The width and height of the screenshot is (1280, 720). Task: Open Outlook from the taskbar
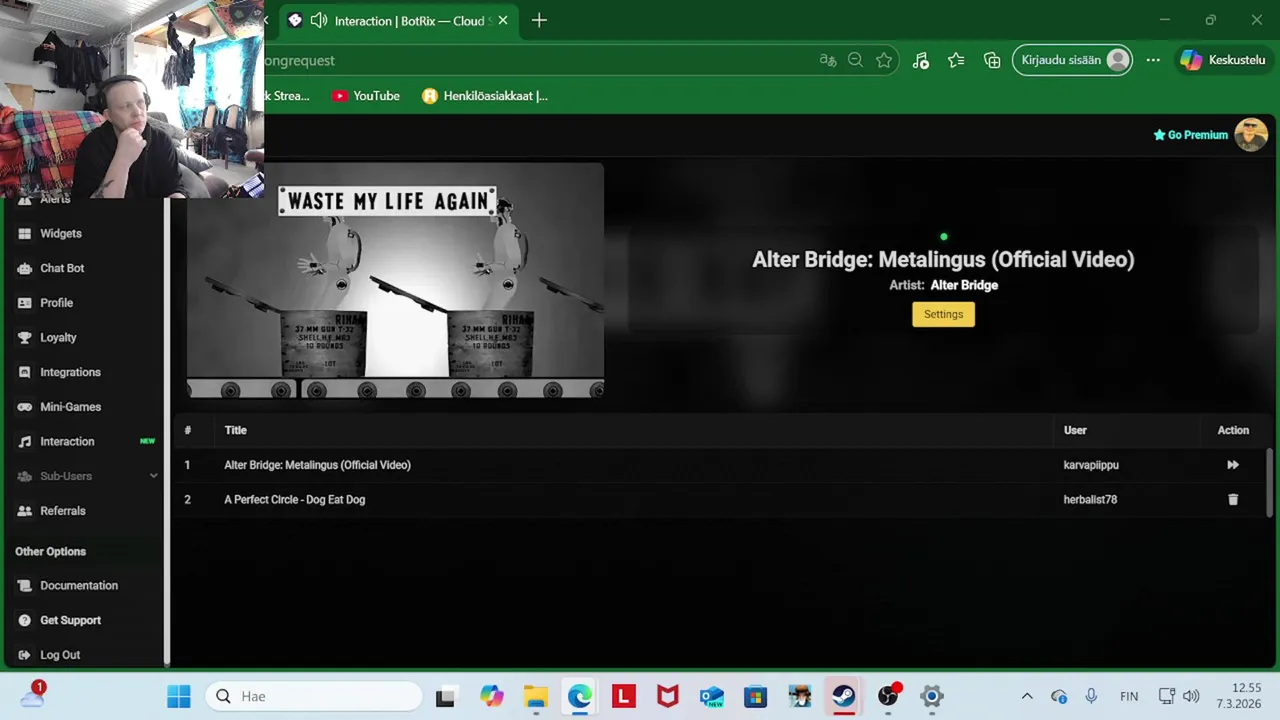[x=712, y=696]
